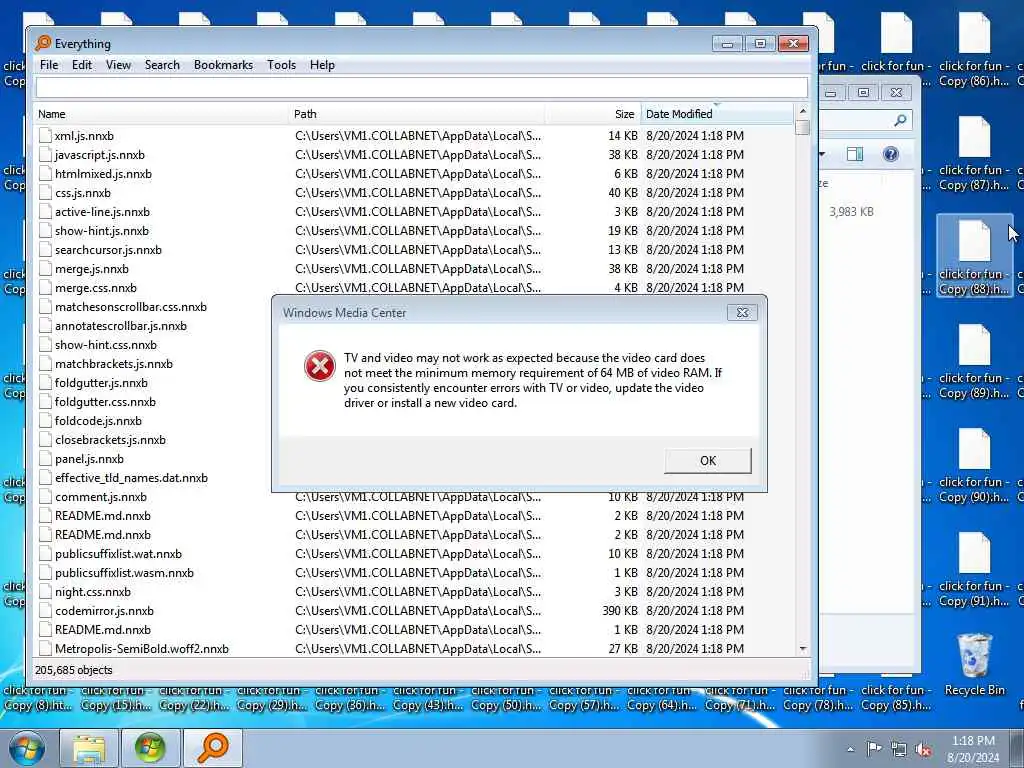Click codemirror.js.nnxb file name

point(104,611)
